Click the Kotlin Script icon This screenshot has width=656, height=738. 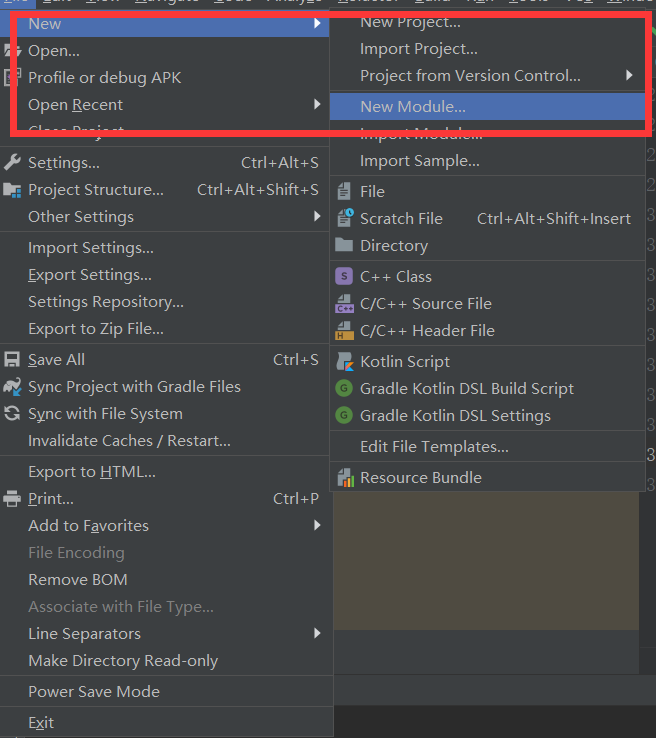pos(344,362)
